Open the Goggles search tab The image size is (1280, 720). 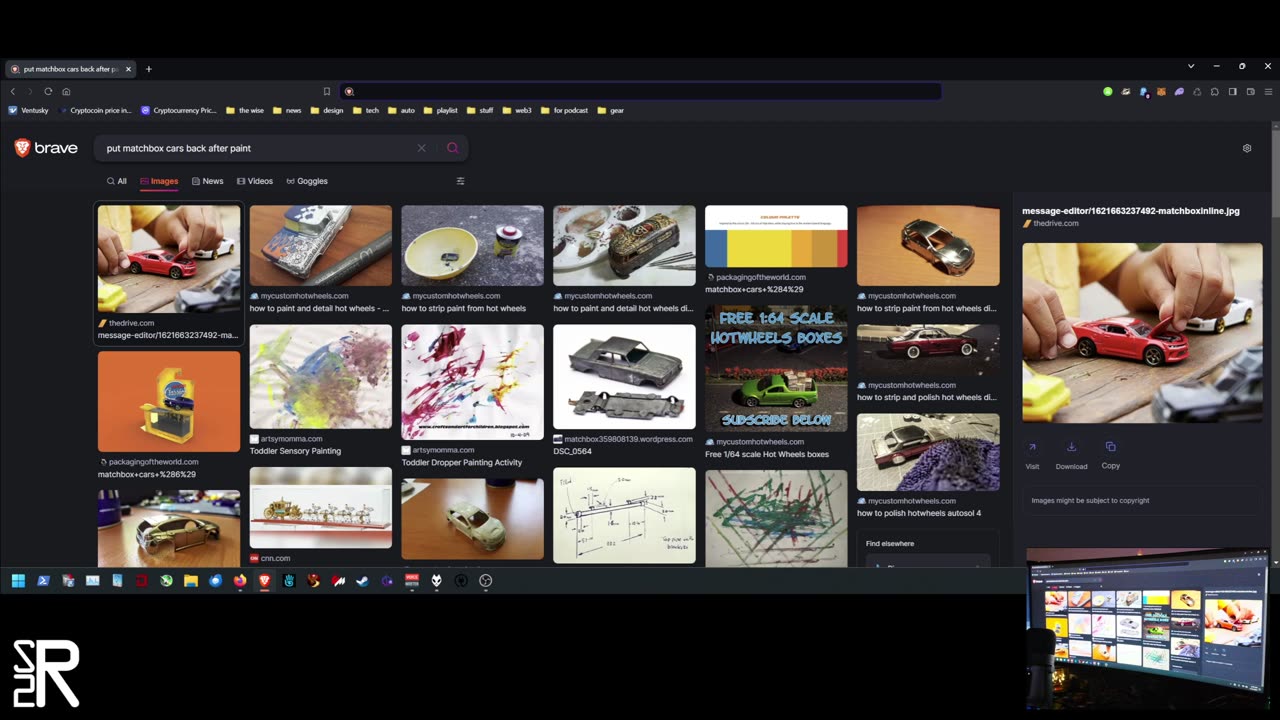tap(307, 181)
